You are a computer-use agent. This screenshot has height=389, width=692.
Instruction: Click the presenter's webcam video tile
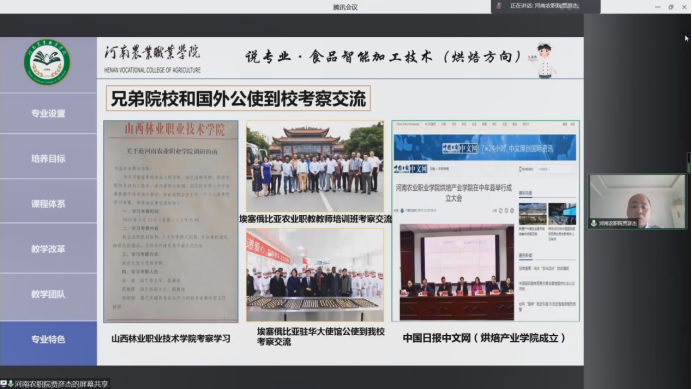637,201
